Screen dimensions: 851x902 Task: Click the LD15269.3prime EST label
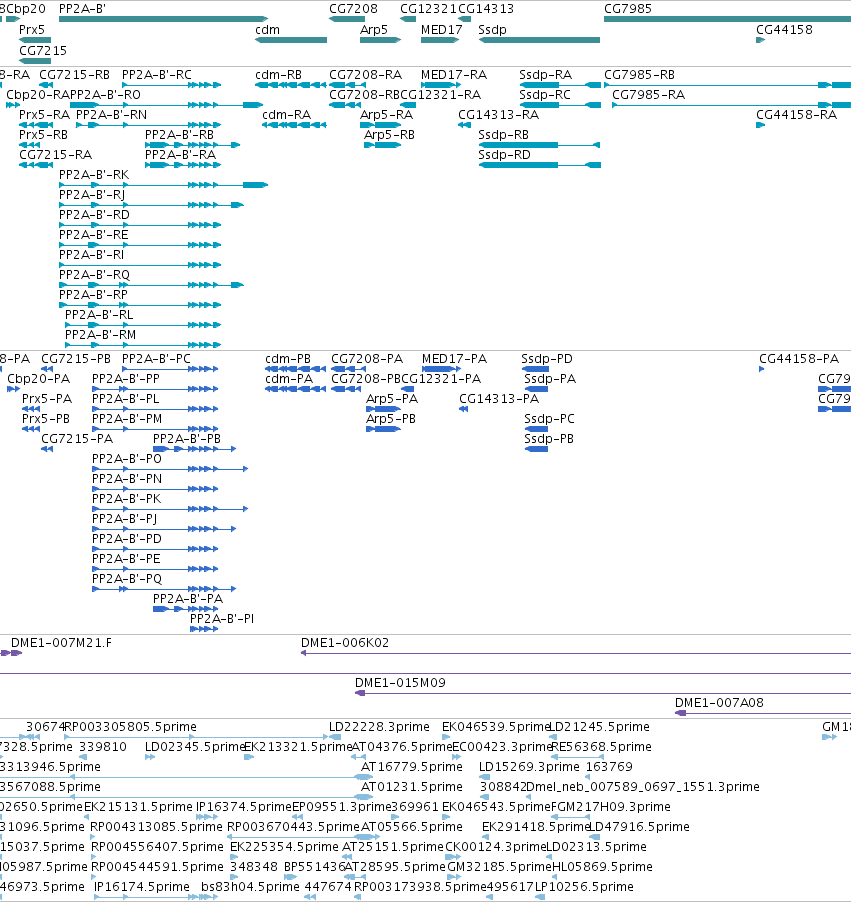point(529,766)
